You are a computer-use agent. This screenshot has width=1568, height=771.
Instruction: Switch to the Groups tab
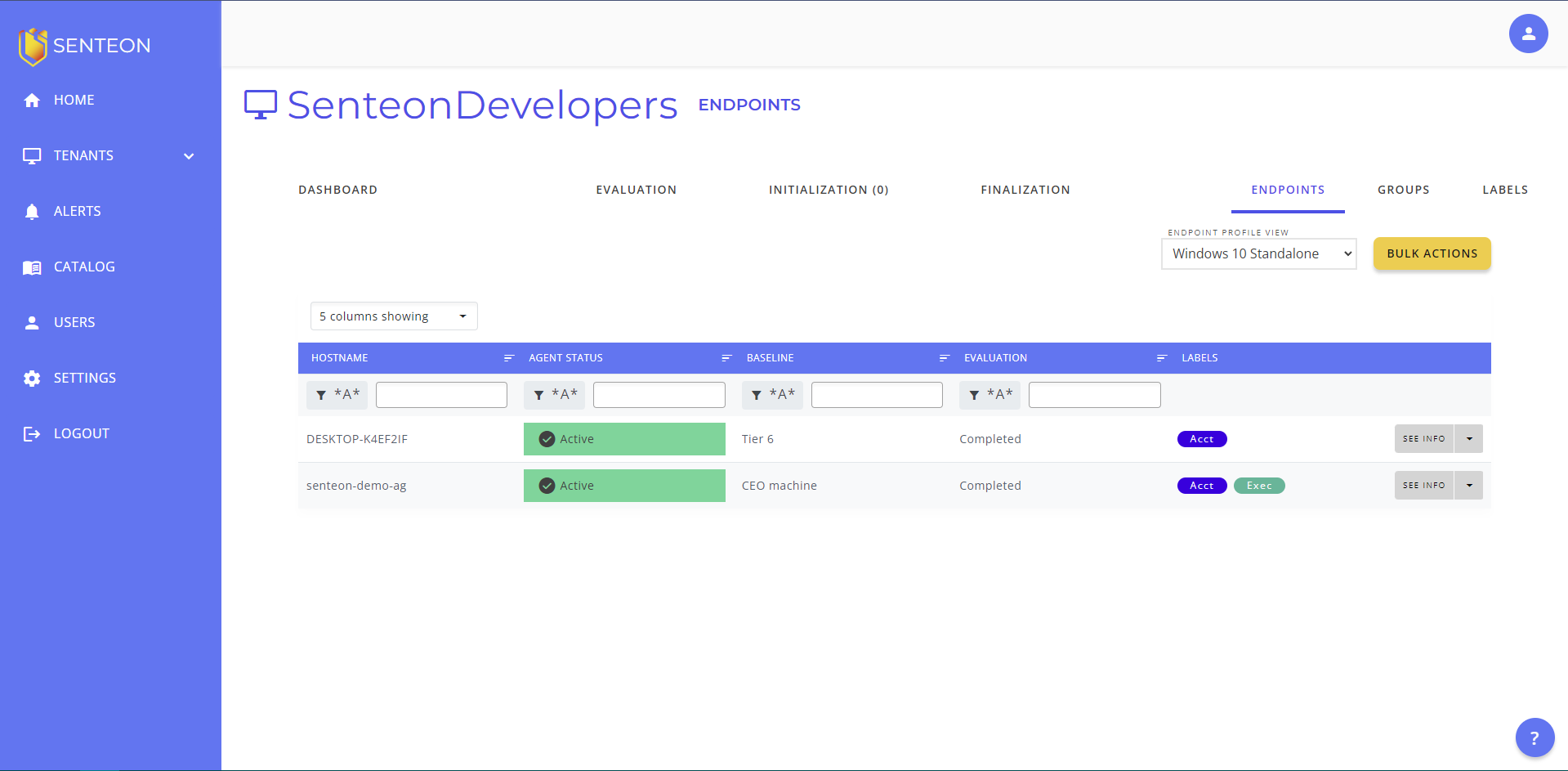tap(1403, 190)
